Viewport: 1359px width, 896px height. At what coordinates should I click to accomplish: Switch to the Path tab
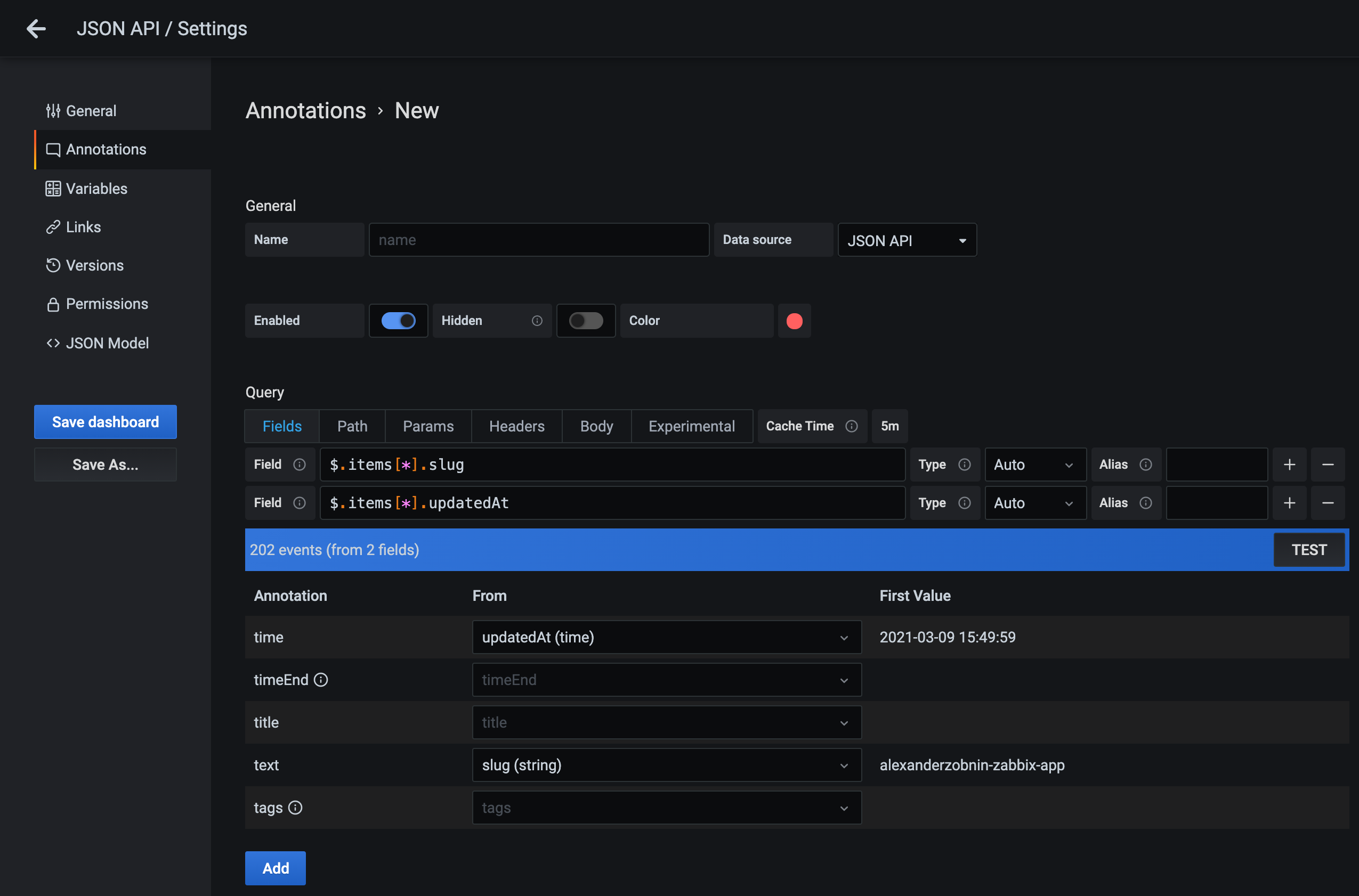click(x=352, y=426)
